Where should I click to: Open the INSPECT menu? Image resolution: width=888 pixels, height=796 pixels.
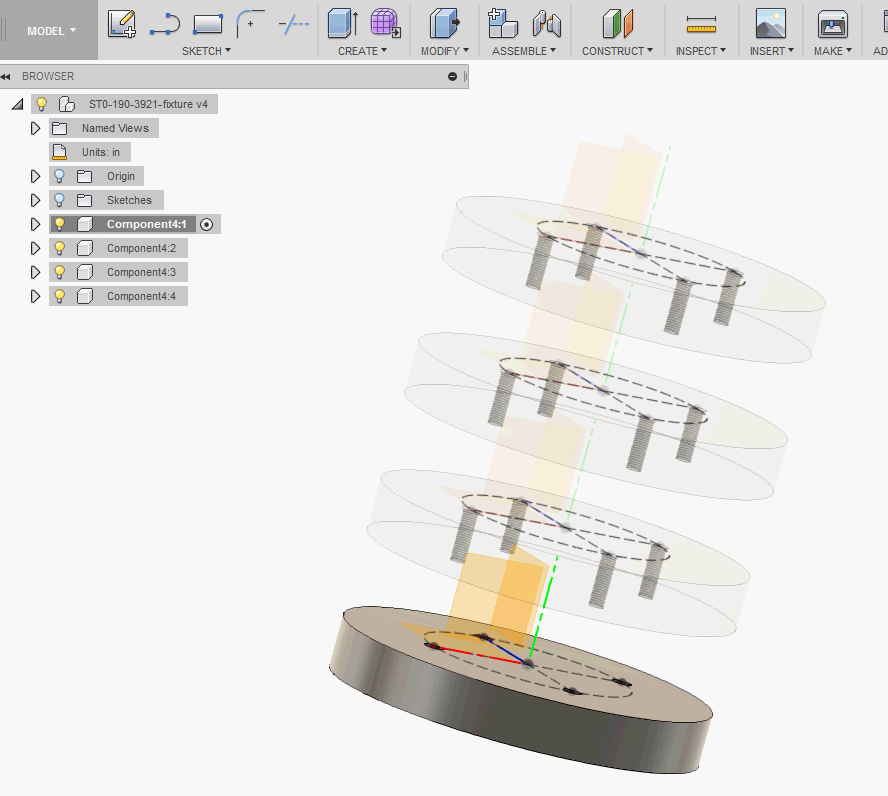click(701, 51)
